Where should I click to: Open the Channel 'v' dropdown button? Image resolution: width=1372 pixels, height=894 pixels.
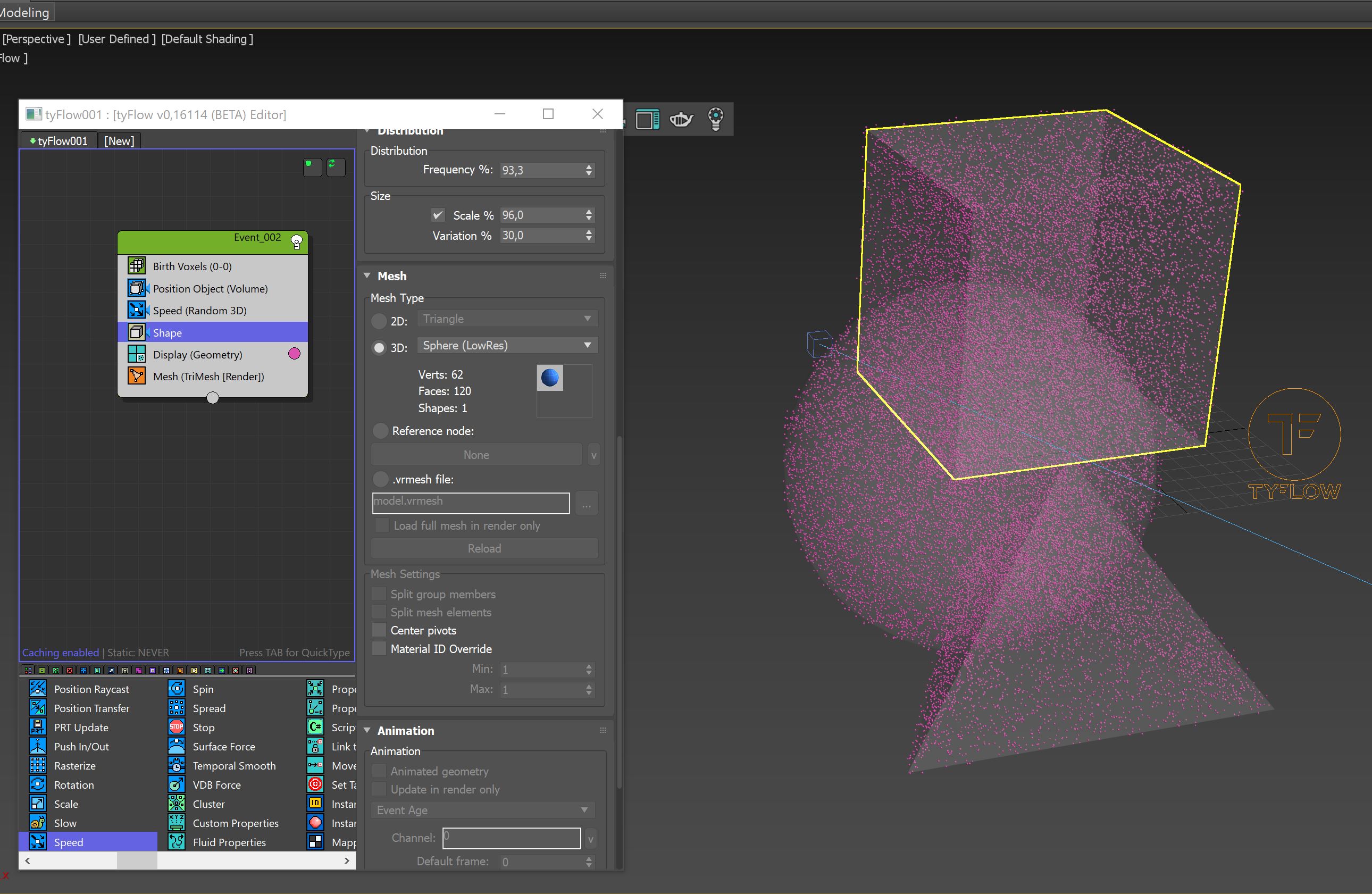click(x=590, y=839)
